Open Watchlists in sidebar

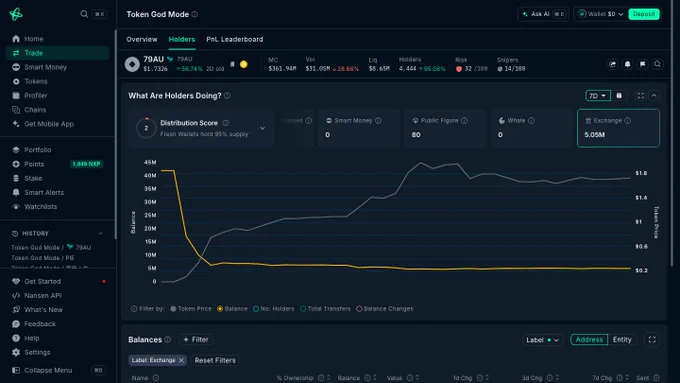pyautogui.click(x=40, y=207)
